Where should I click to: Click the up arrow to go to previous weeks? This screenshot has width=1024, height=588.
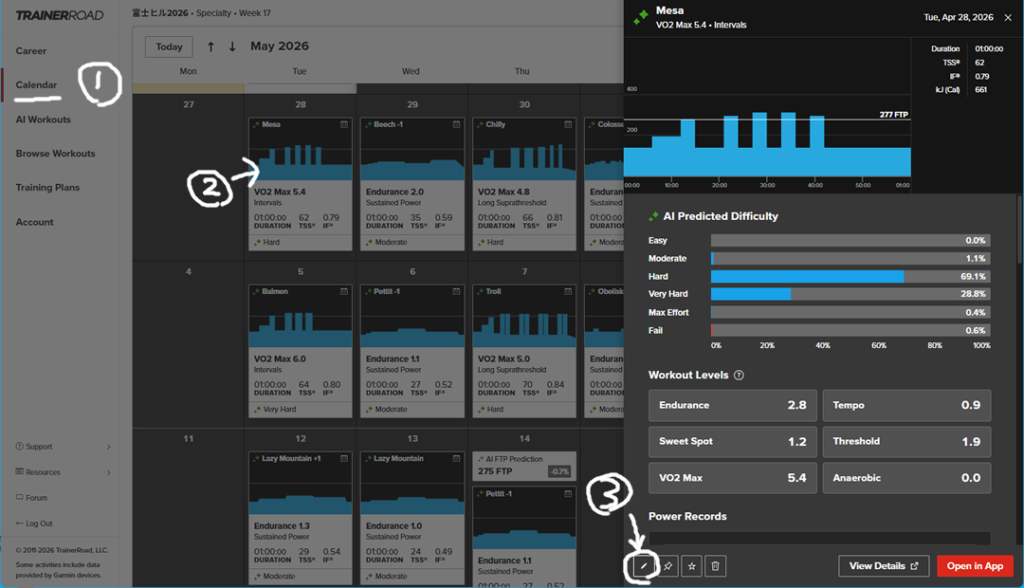point(211,47)
